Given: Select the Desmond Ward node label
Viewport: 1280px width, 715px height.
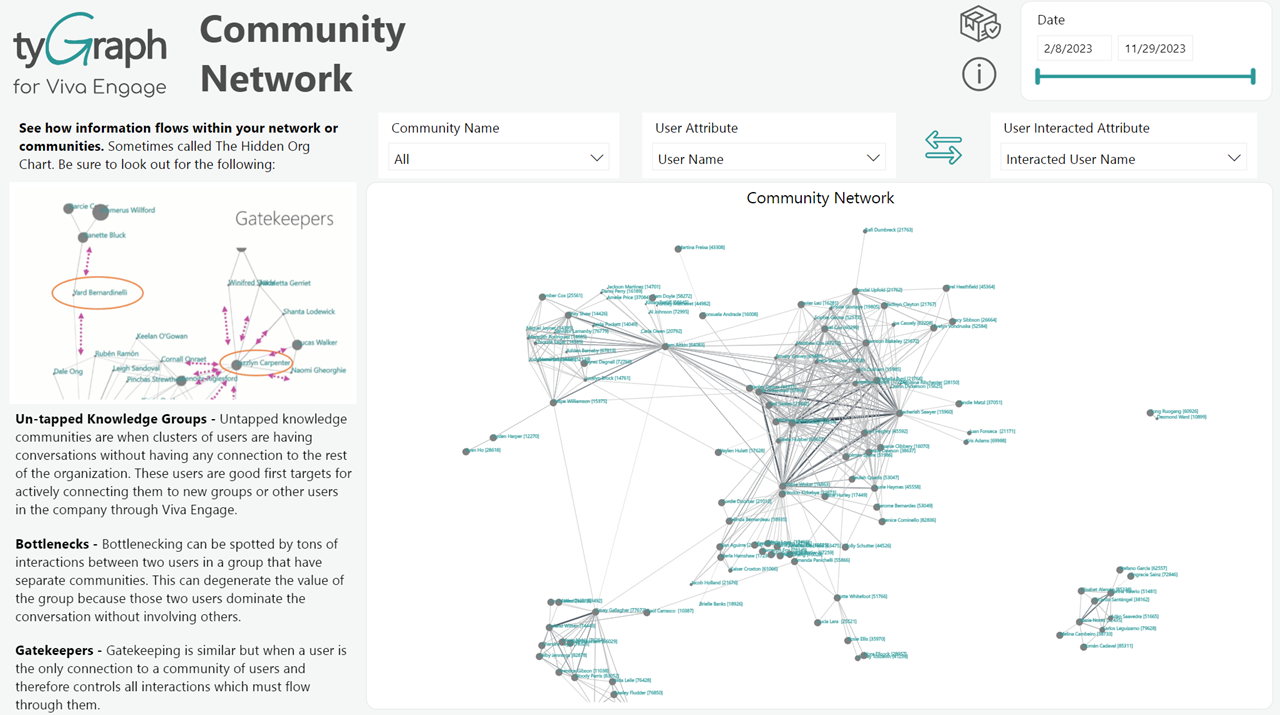Looking at the screenshot, I should [1184, 417].
